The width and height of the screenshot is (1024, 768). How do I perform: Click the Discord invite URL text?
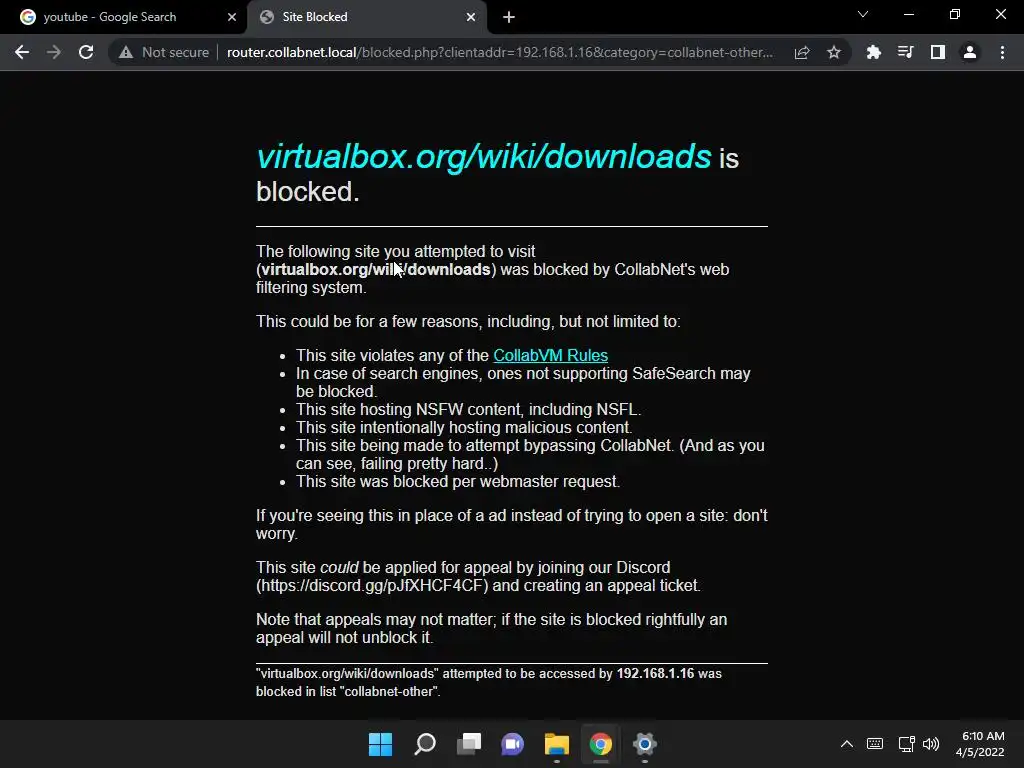tap(372, 585)
